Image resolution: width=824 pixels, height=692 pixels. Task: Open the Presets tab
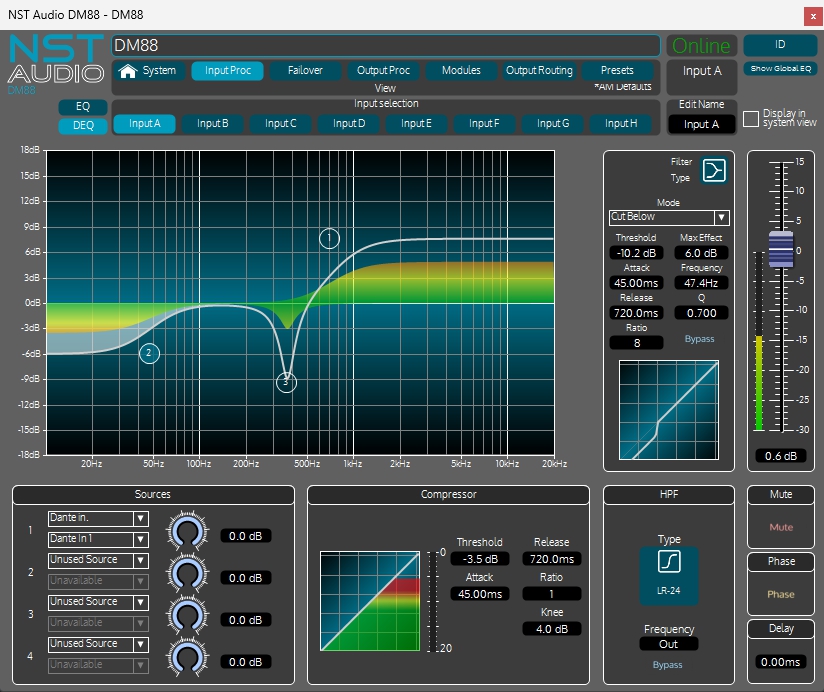617,70
